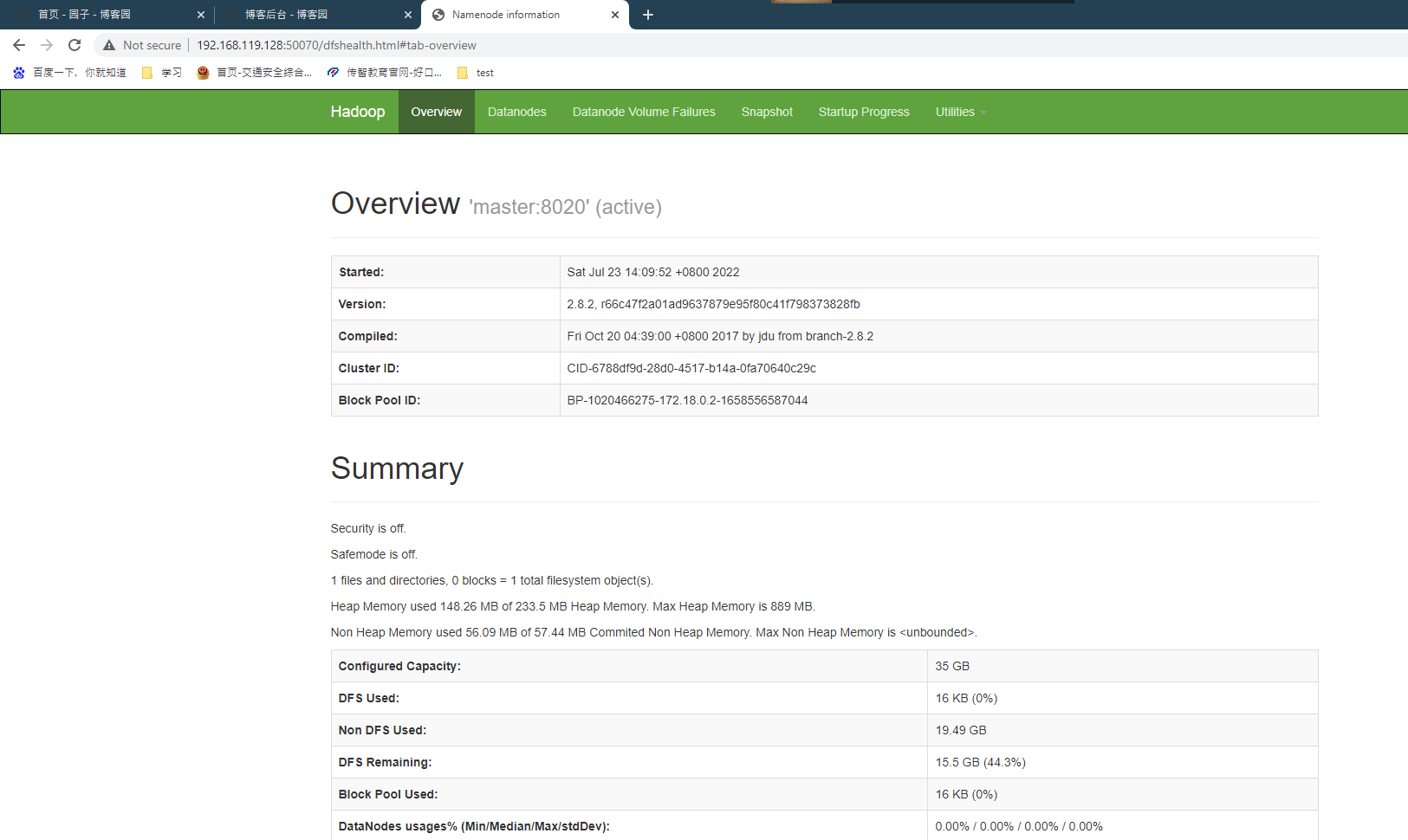Screen dimensions: 1408x840
Task: Go back with the browser back arrow
Action: pyautogui.click(x=19, y=45)
